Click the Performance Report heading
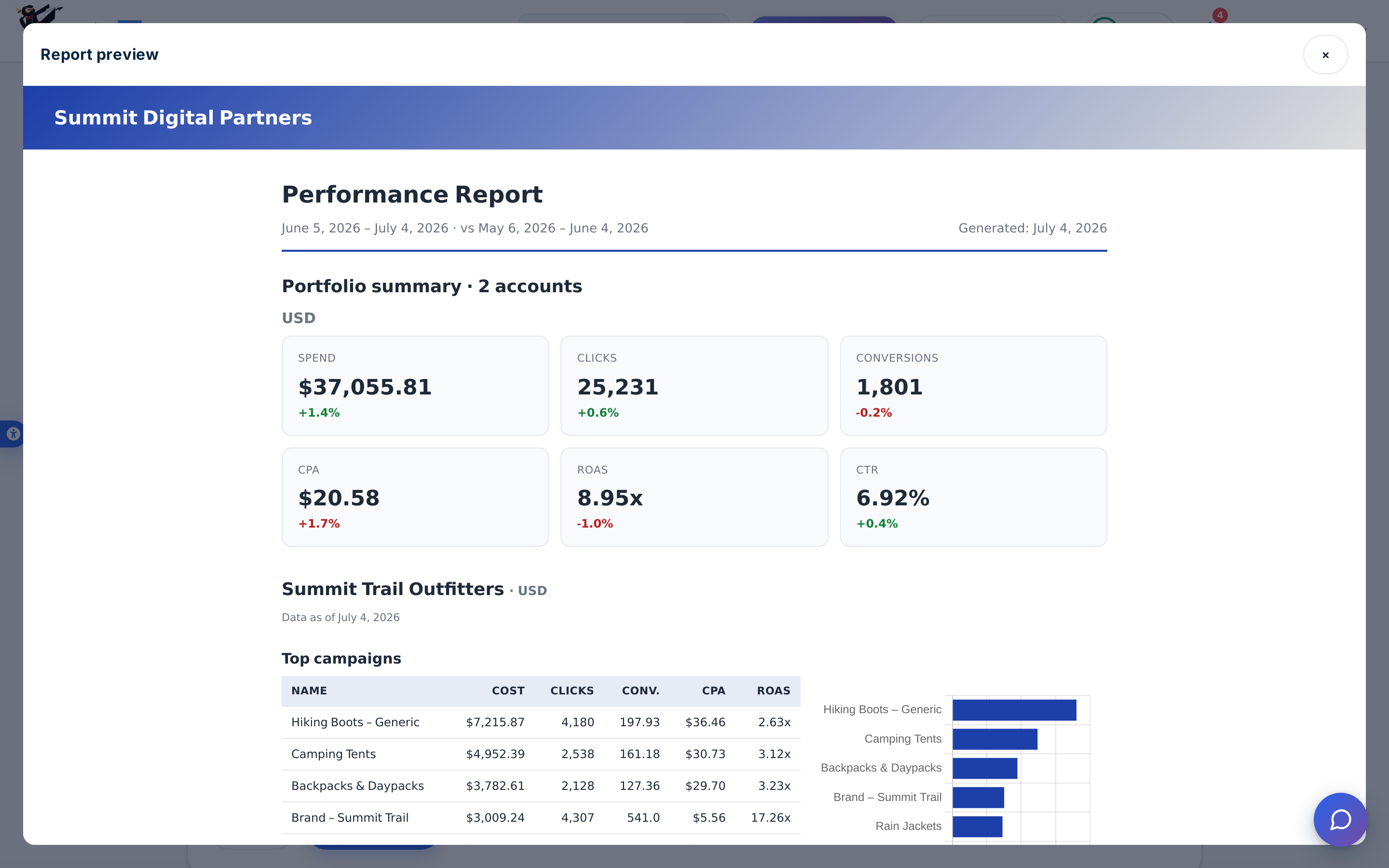The height and width of the screenshot is (868, 1389). (412, 195)
